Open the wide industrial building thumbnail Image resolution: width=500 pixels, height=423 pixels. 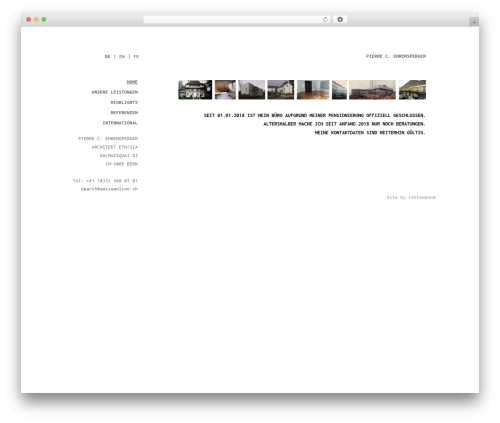tap(372, 90)
